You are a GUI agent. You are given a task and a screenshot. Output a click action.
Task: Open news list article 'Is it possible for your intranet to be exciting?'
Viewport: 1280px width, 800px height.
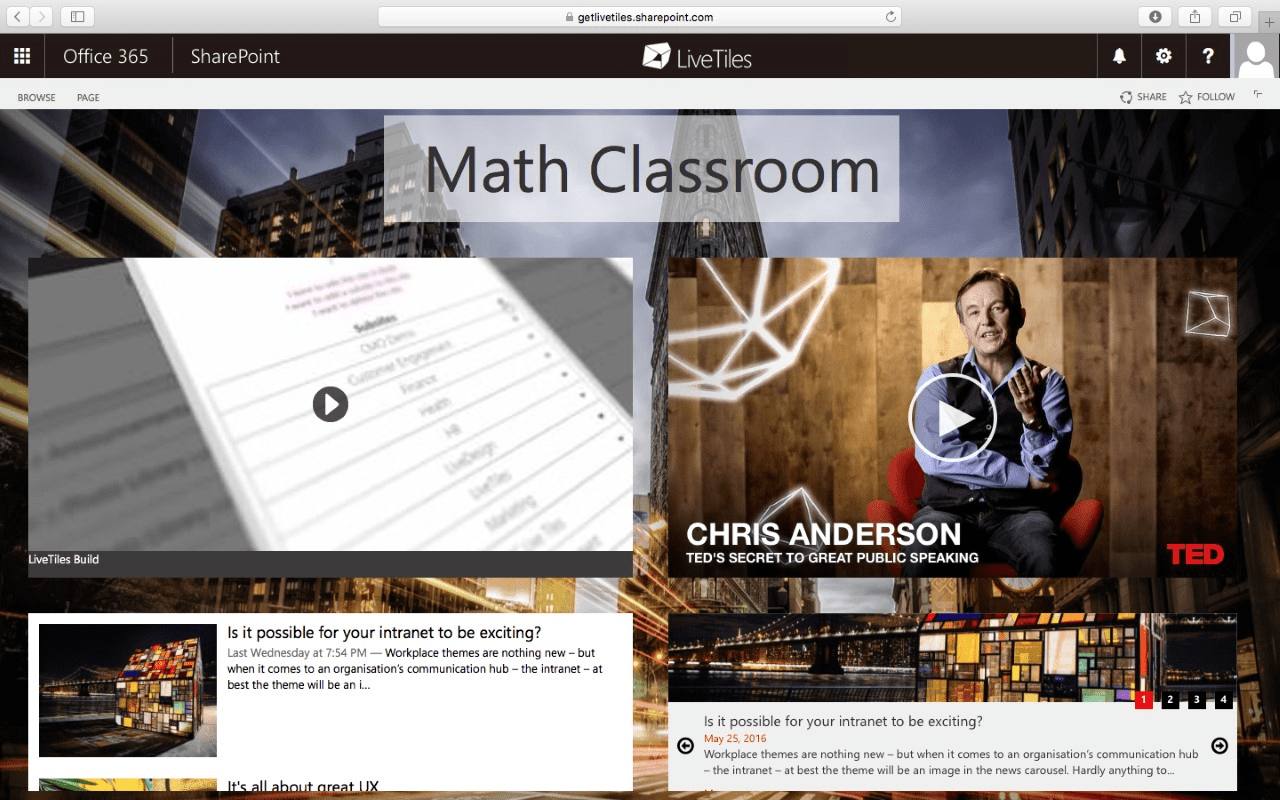coord(384,632)
